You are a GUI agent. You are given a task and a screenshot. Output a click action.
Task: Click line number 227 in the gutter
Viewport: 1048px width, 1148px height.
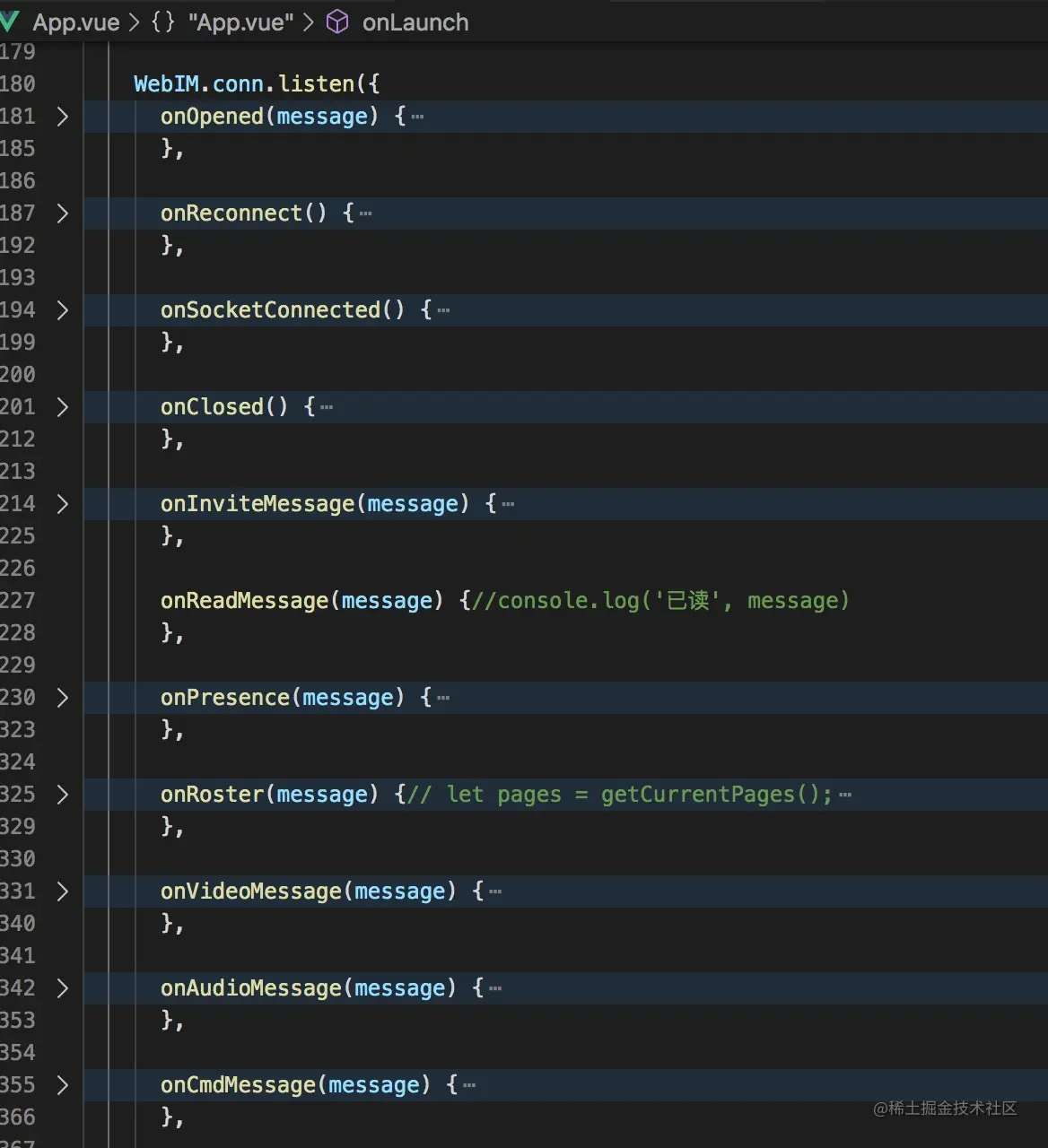pos(18,601)
